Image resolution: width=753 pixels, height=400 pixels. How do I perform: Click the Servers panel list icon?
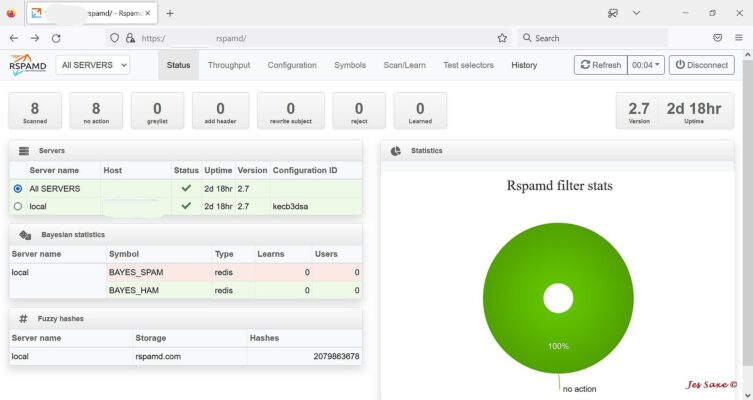tap(24, 151)
